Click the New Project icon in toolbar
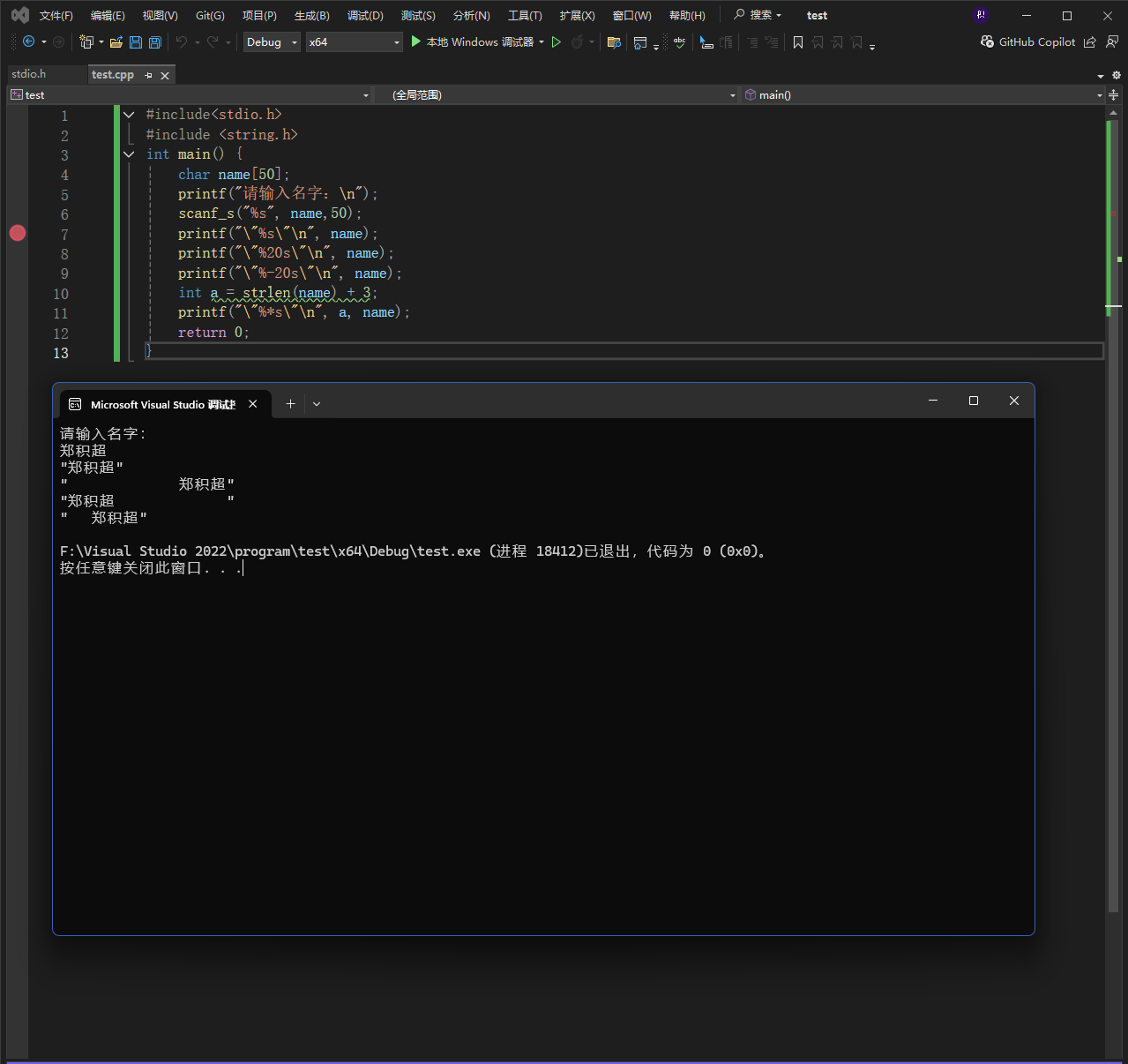Image resolution: width=1128 pixels, height=1064 pixels. click(86, 41)
